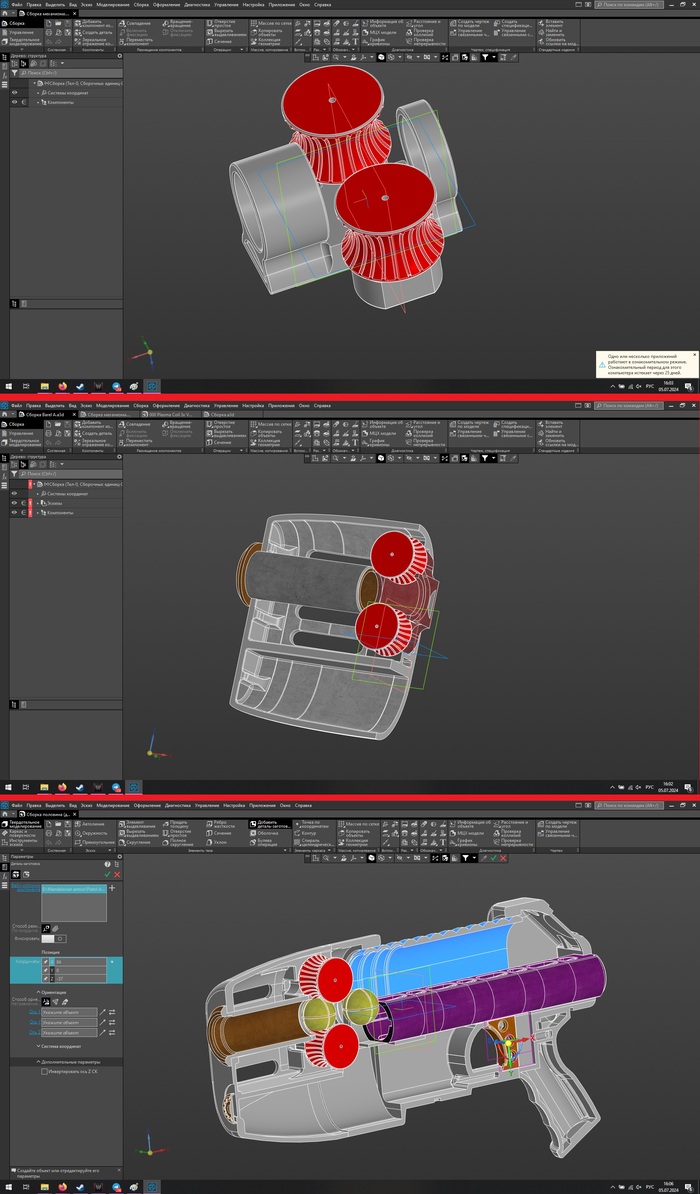
Task: Click highlighted Добавить деталь-заготовку toolbar button
Action: coord(271,827)
